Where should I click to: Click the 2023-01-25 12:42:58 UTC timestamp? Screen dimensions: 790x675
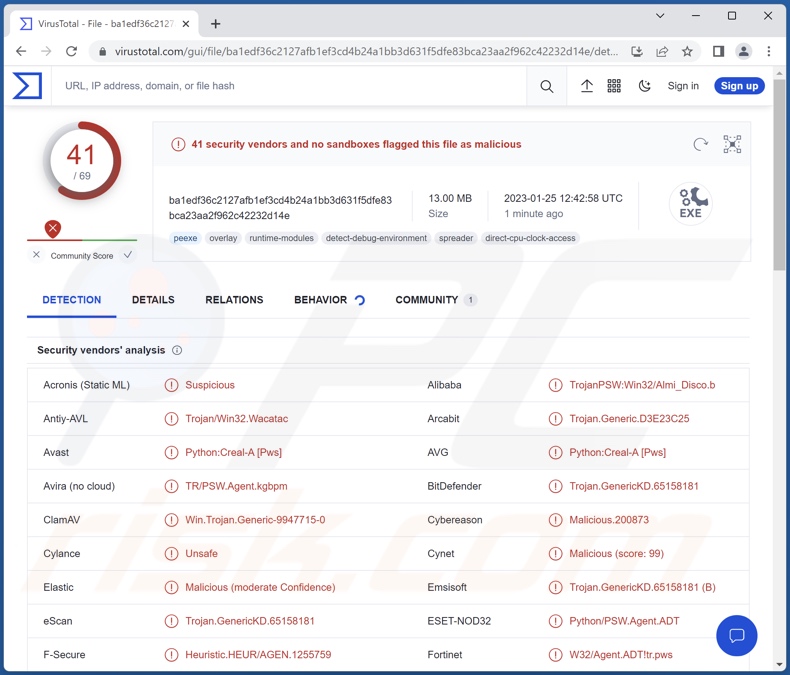pos(563,198)
